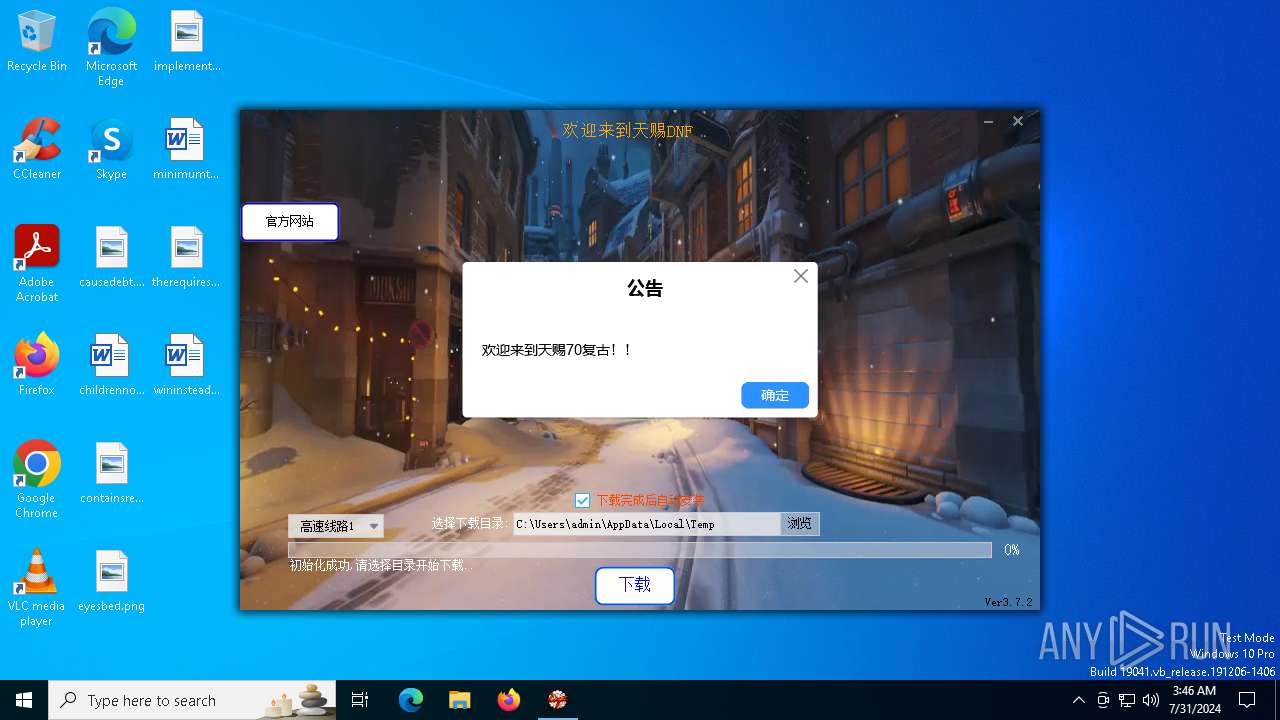Viewport: 1280px width, 720px height.
Task: Click the Ver3.7.2 version label
Action: pos(1009,602)
